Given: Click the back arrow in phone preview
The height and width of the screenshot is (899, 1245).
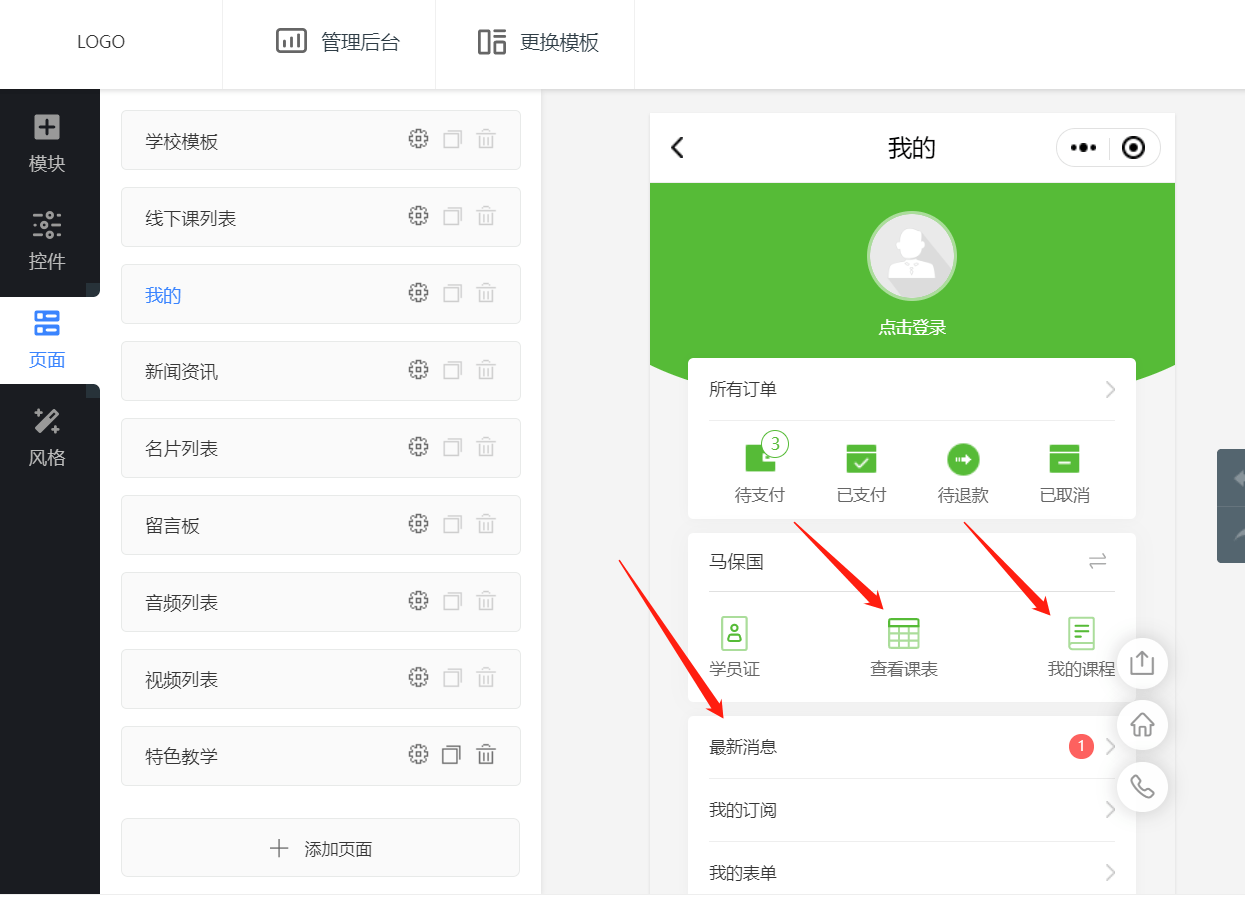Looking at the screenshot, I should pos(678,148).
